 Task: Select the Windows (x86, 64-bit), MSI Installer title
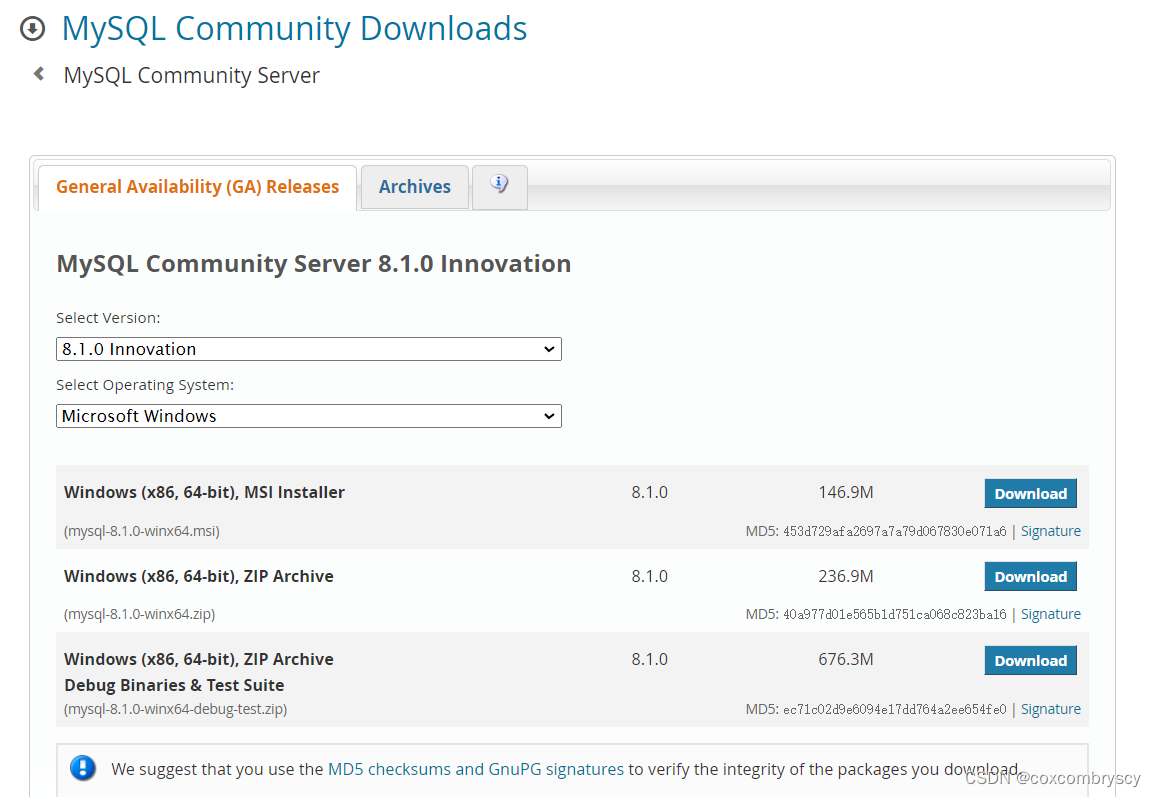coord(204,493)
